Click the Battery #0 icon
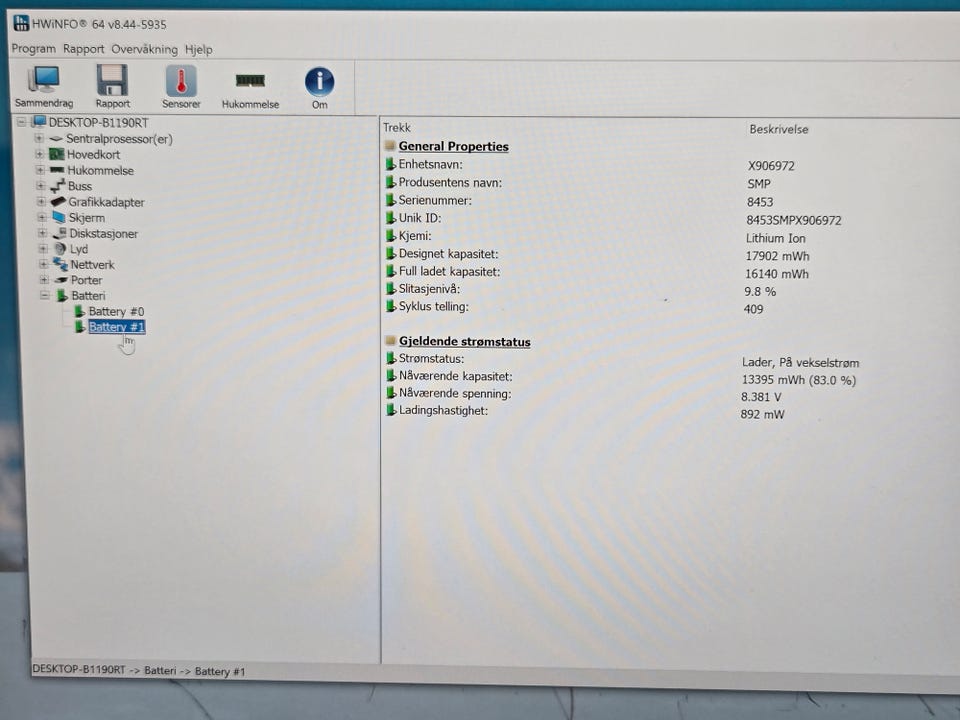The image size is (960, 720). 80,311
